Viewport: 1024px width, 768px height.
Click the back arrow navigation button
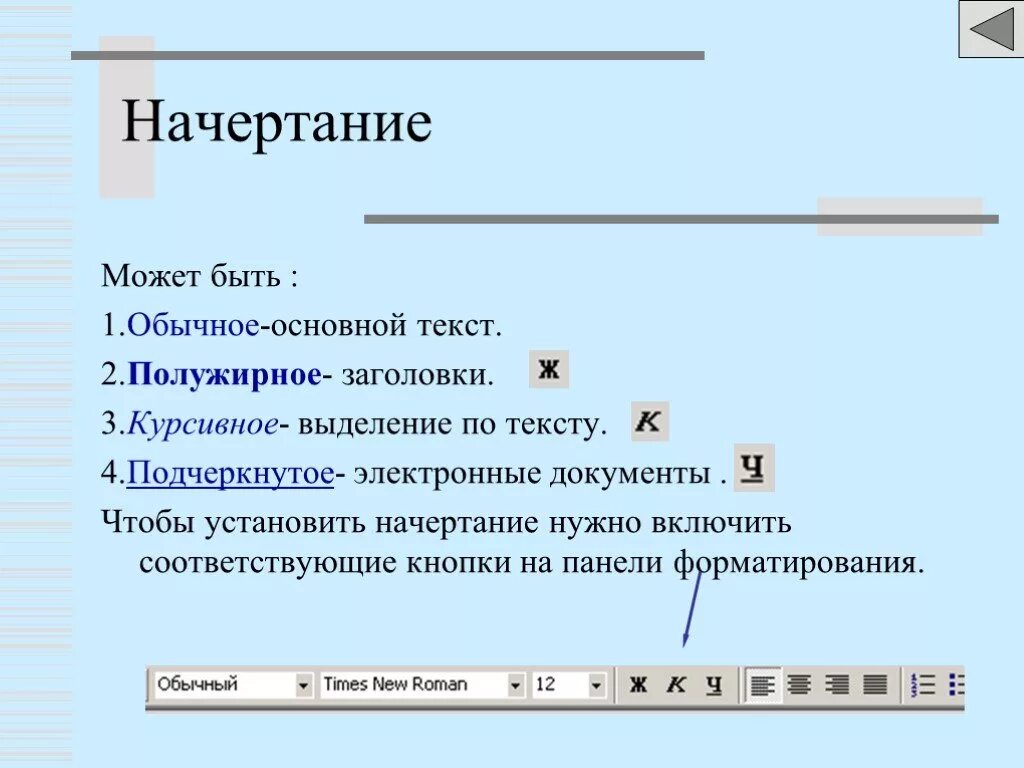tap(991, 29)
